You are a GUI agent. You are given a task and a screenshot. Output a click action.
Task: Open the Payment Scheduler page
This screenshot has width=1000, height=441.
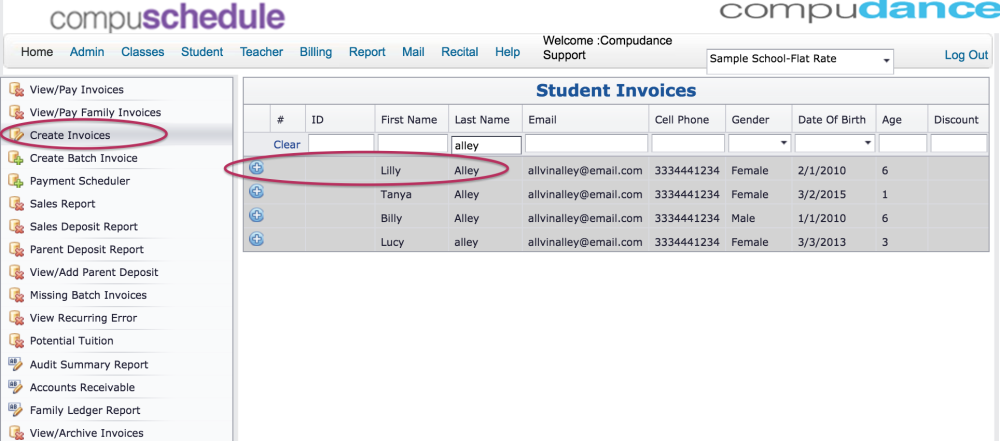tap(80, 181)
